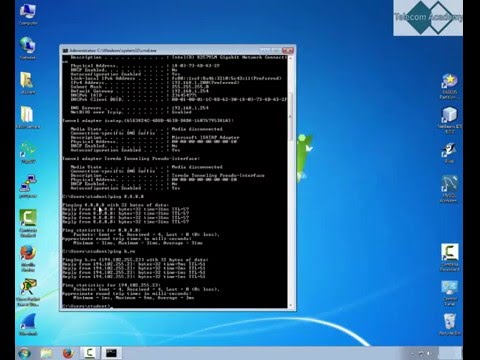Image resolution: width=480 pixels, height=360 pixels.
Task: Open the Cisco Packet Tracer shortcut
Action: point(28,292)
